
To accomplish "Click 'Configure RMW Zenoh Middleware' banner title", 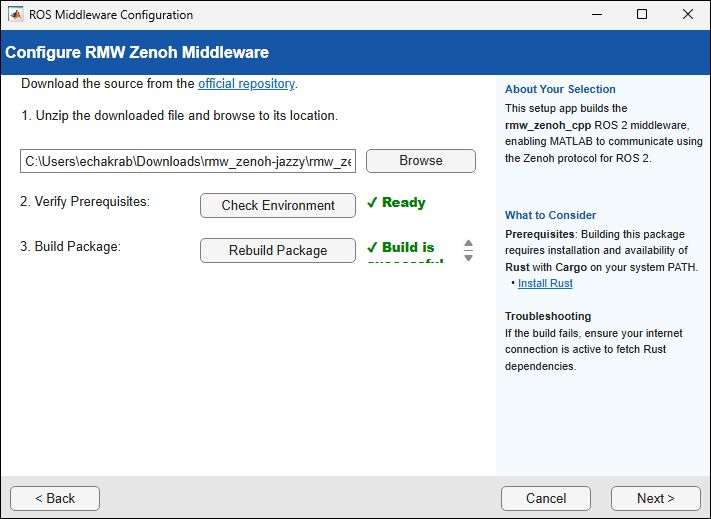I will click(137, 52).
